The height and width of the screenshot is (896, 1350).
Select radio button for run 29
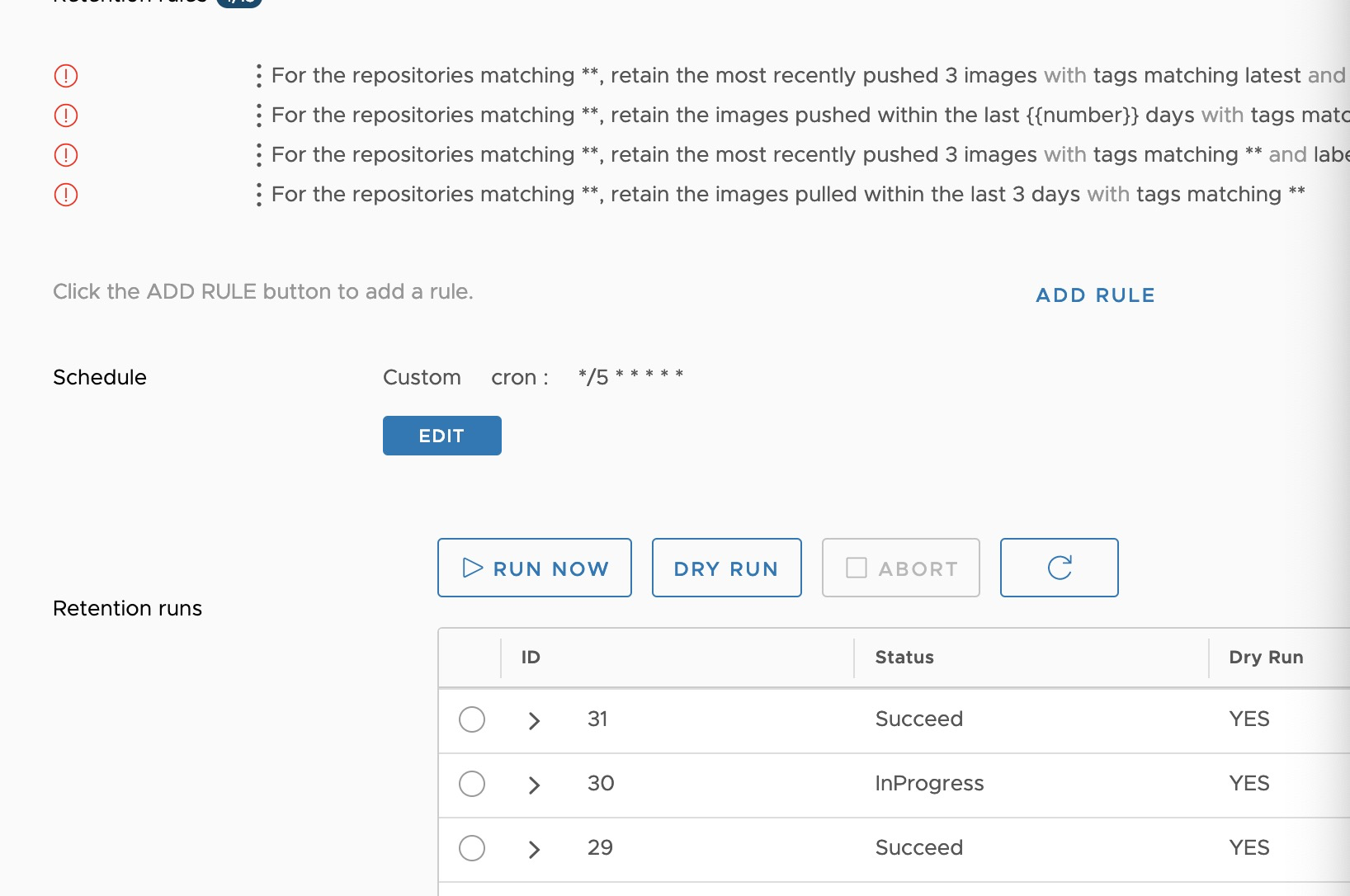pyautogui.click(x=472, y=848)
